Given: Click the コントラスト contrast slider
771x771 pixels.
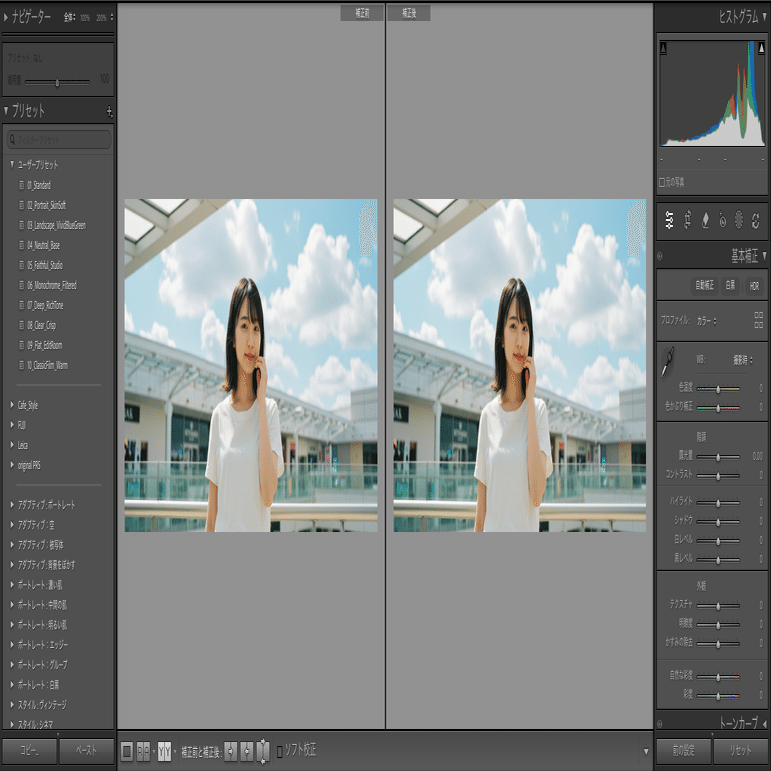Looking at the screenshot, I should (x=718, y=475).
